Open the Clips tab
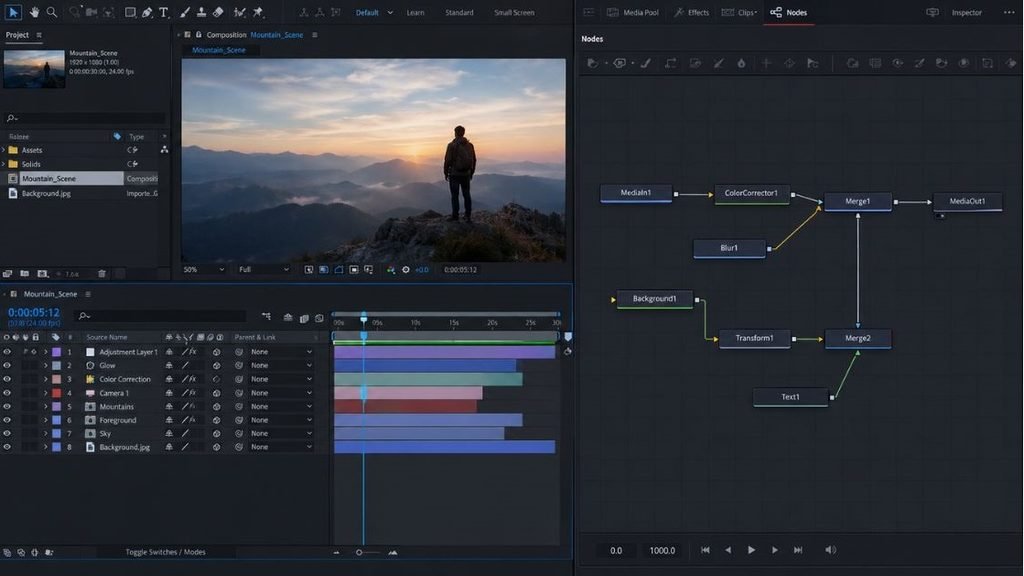This screenshot has width=1024, height=576. pos(739,12)
